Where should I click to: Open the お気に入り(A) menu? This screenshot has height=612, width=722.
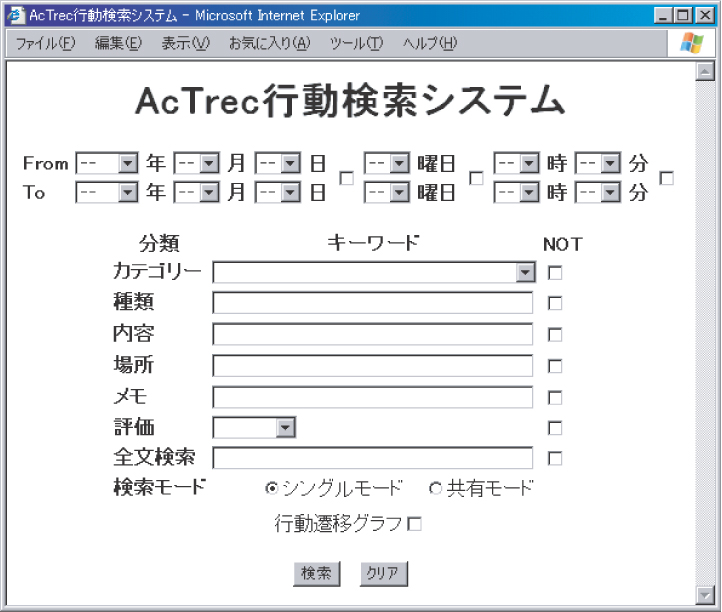point(270,43)
